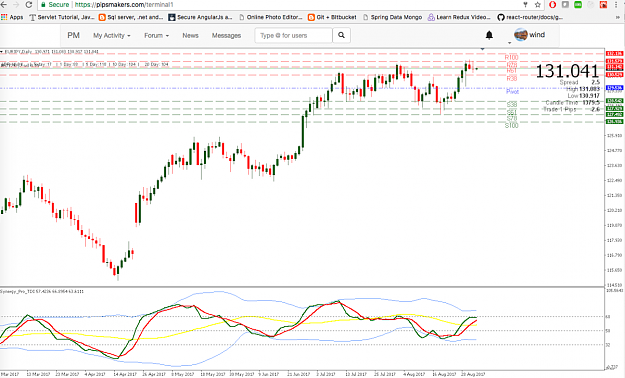Viewport: 625px width, 378px height.
Task: Open Git + Bitbucket bookmark
Action: [x=332, y=17]
